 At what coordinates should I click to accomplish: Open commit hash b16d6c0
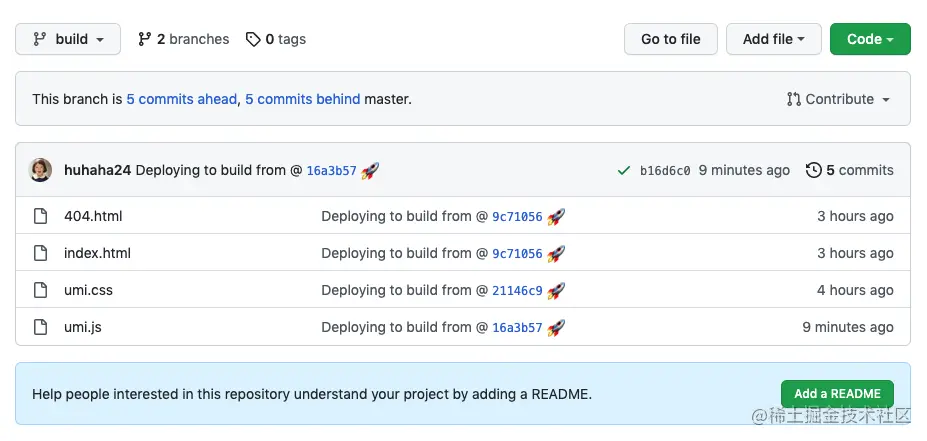click(665, 171)
